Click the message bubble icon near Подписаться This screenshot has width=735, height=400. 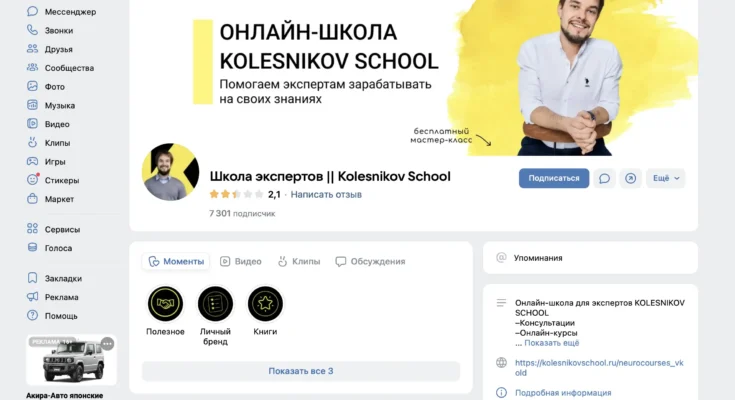click(x=604, y=178)
